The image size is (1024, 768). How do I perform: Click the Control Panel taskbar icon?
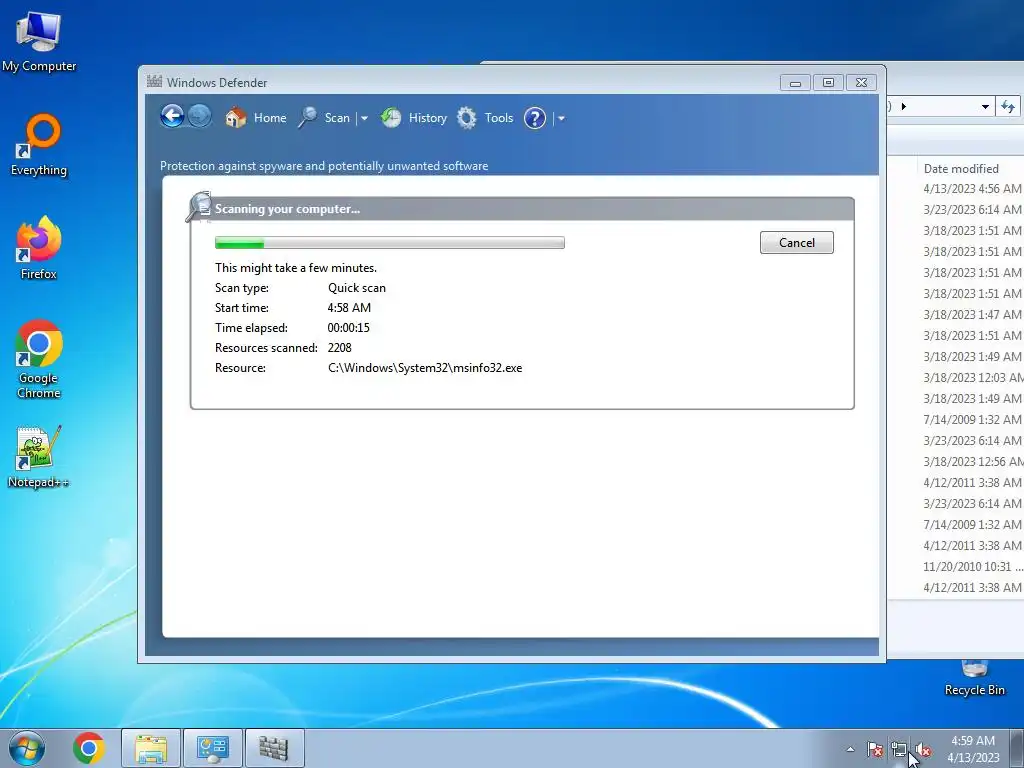coord(213,748)
